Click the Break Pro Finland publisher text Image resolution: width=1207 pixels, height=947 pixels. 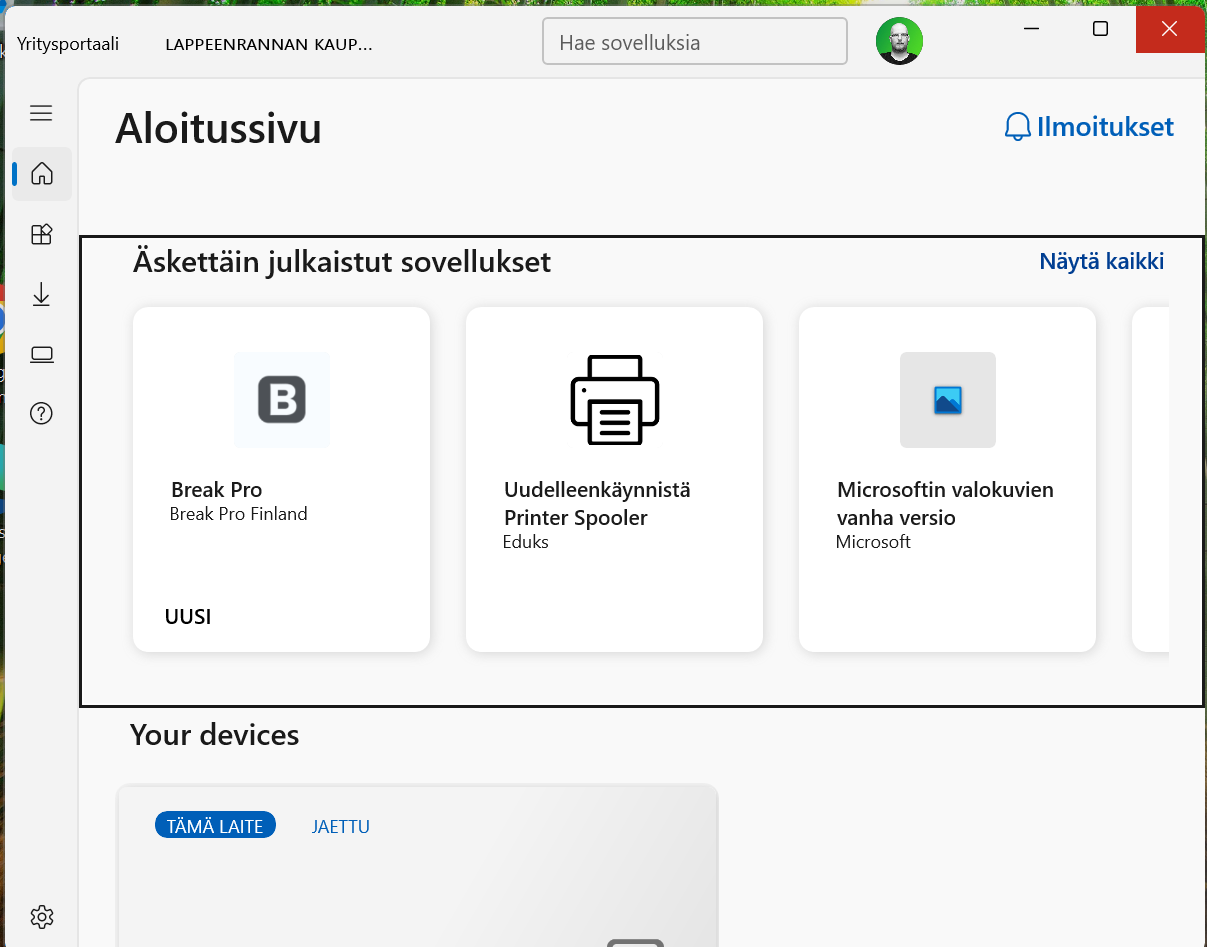[239, 514]
